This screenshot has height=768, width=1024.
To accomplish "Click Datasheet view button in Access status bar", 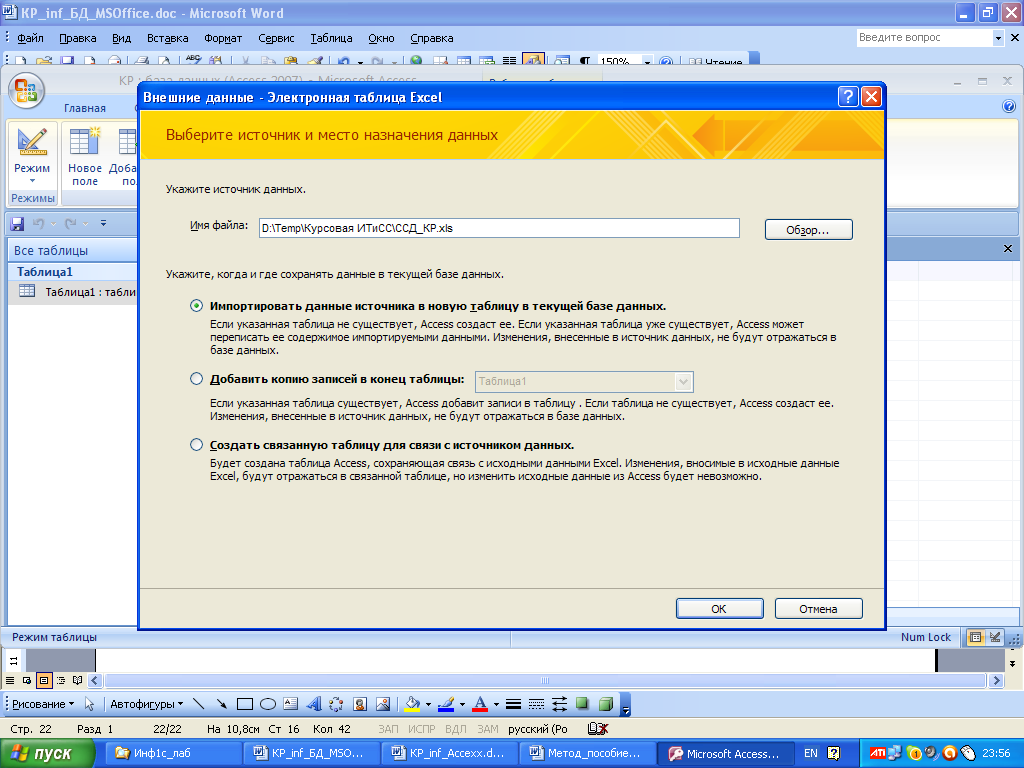I will [x=975, y=637].
